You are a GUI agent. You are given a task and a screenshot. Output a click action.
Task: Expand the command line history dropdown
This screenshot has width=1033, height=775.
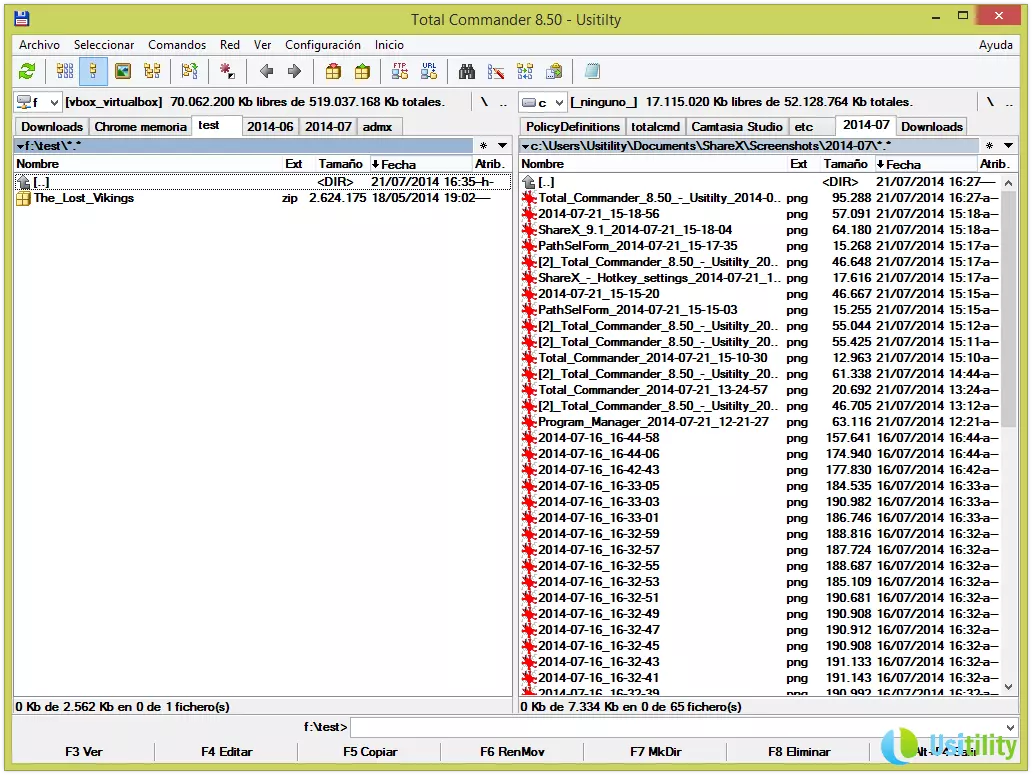[1010, 727]
